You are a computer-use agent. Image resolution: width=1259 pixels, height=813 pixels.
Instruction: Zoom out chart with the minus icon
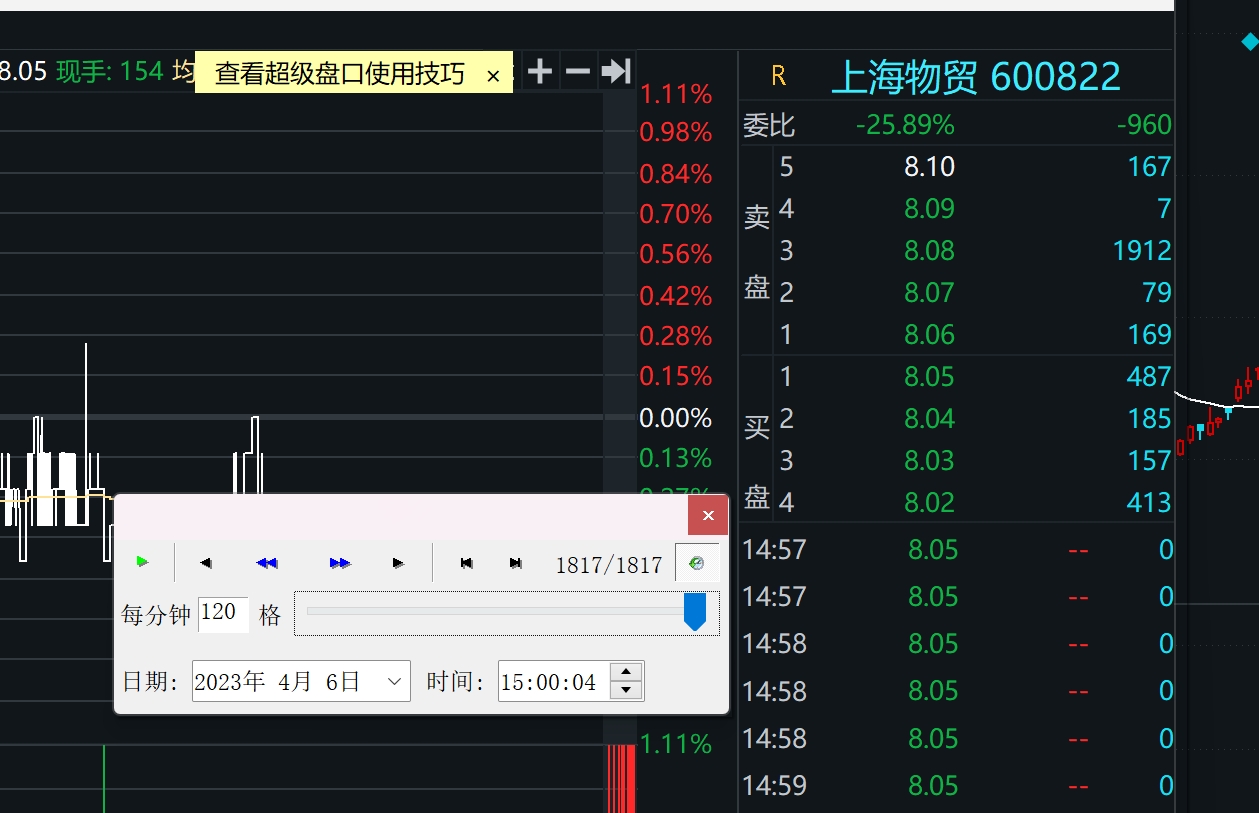click(578, 71)
